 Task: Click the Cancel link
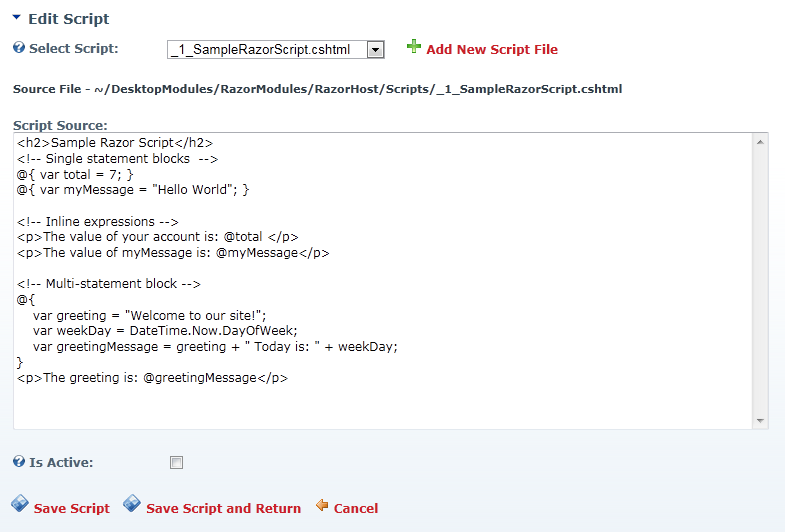pyautogui.click(x=355, y=508)
